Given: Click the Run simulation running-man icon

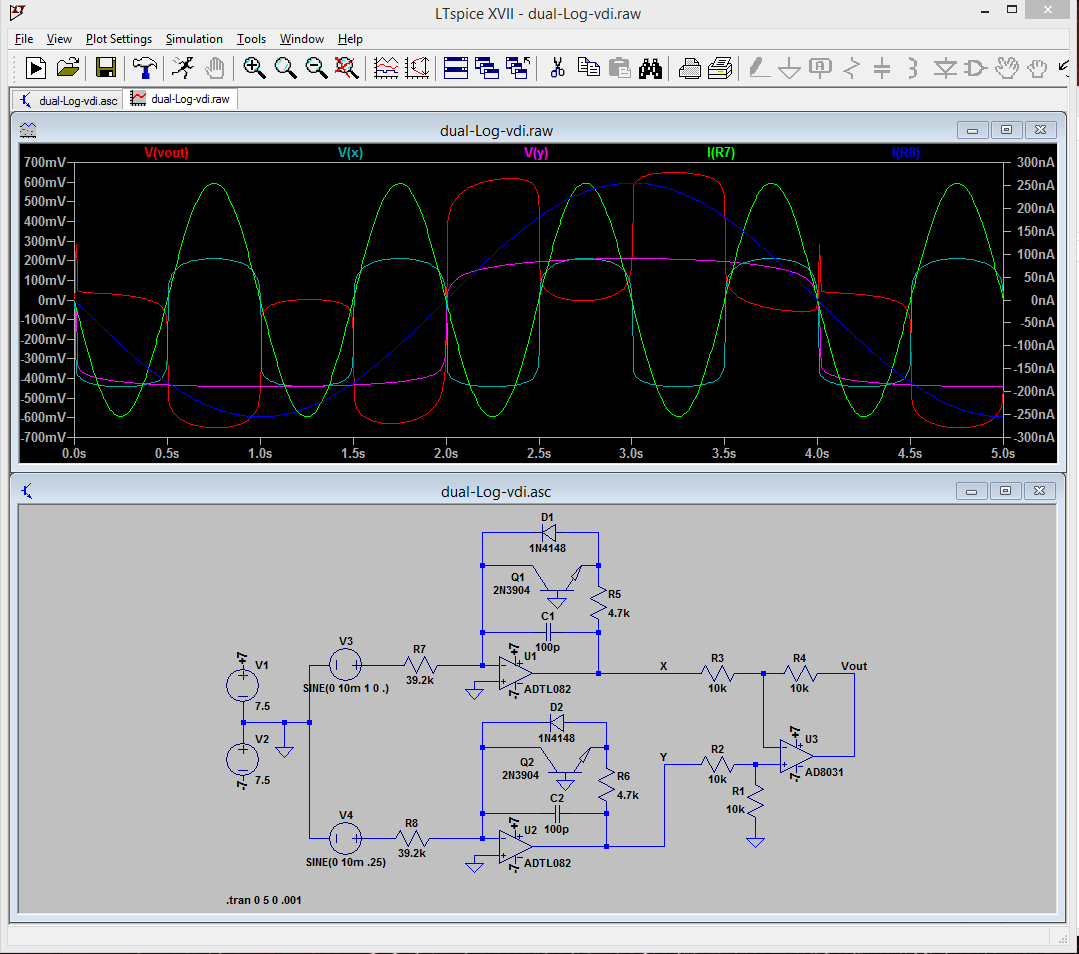Looking at the screenshot, I should pyautogui.click(x=181, y=68).
